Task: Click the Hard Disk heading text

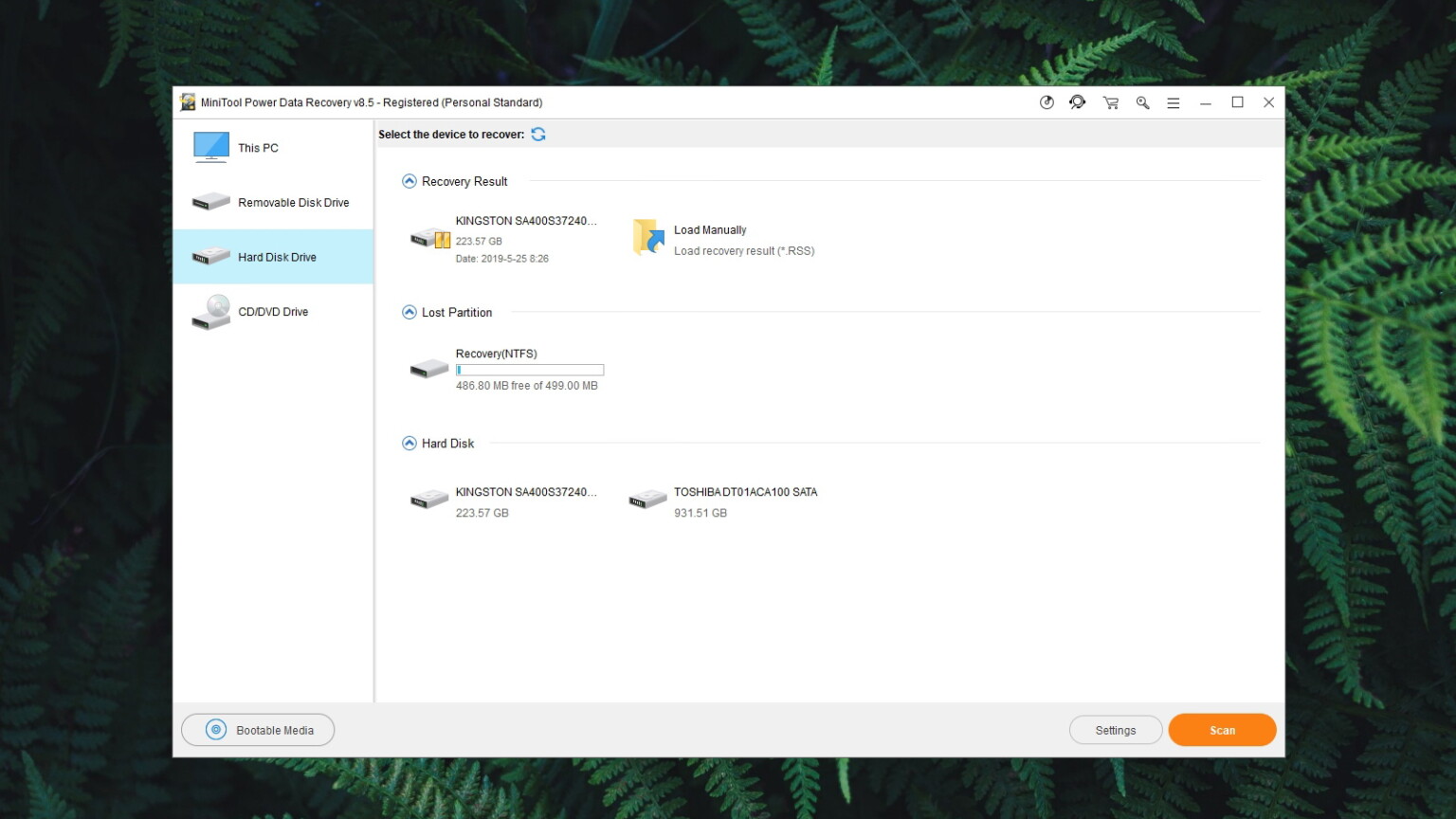Action: pyautogui.click(x=447, y=443)
